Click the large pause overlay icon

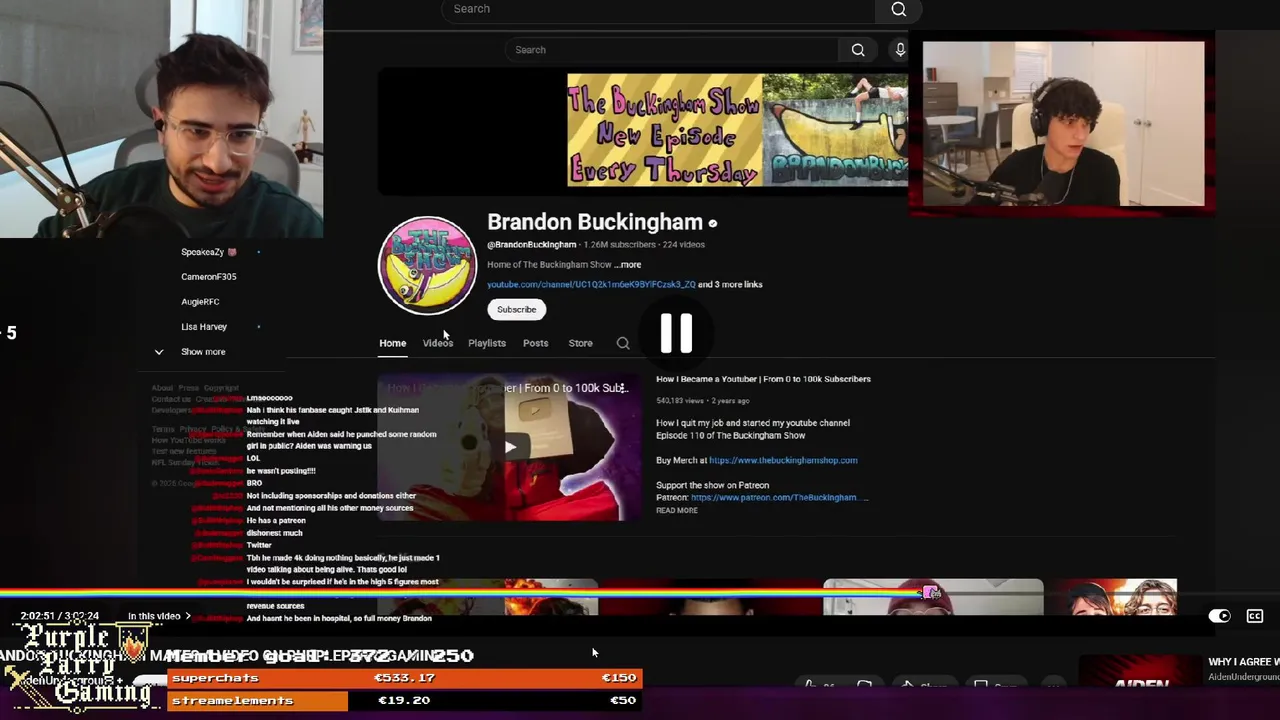point(676,333)
